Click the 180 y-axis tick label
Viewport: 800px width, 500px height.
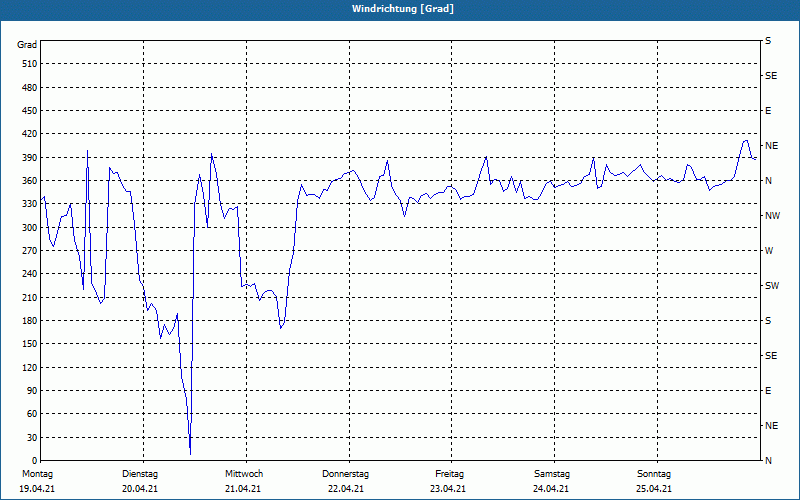(30, 320)
